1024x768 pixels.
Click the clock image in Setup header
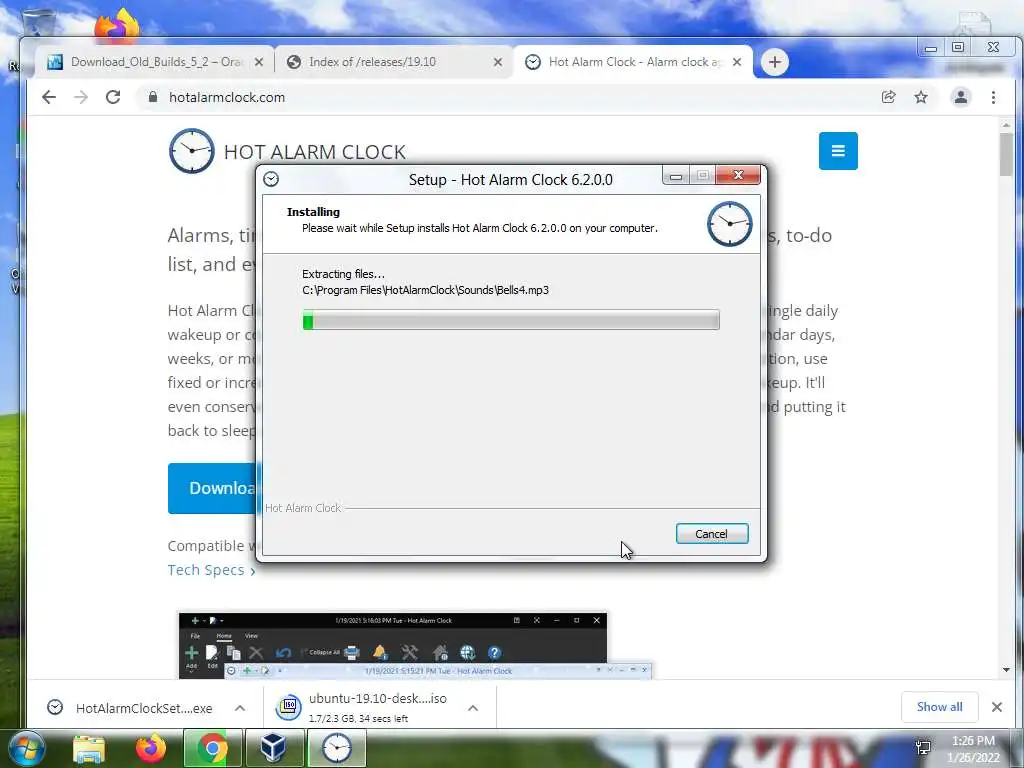[729, 224]
